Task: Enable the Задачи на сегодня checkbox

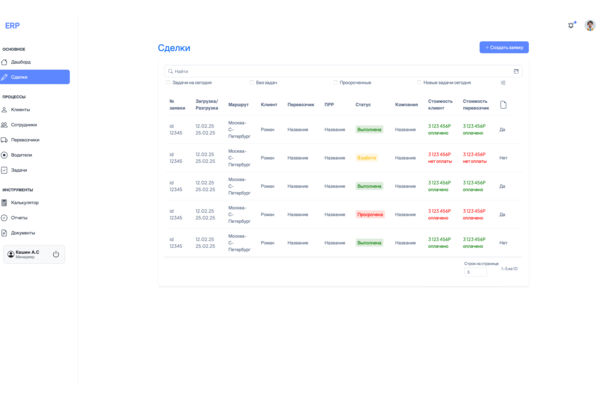Action: point(168,83)
